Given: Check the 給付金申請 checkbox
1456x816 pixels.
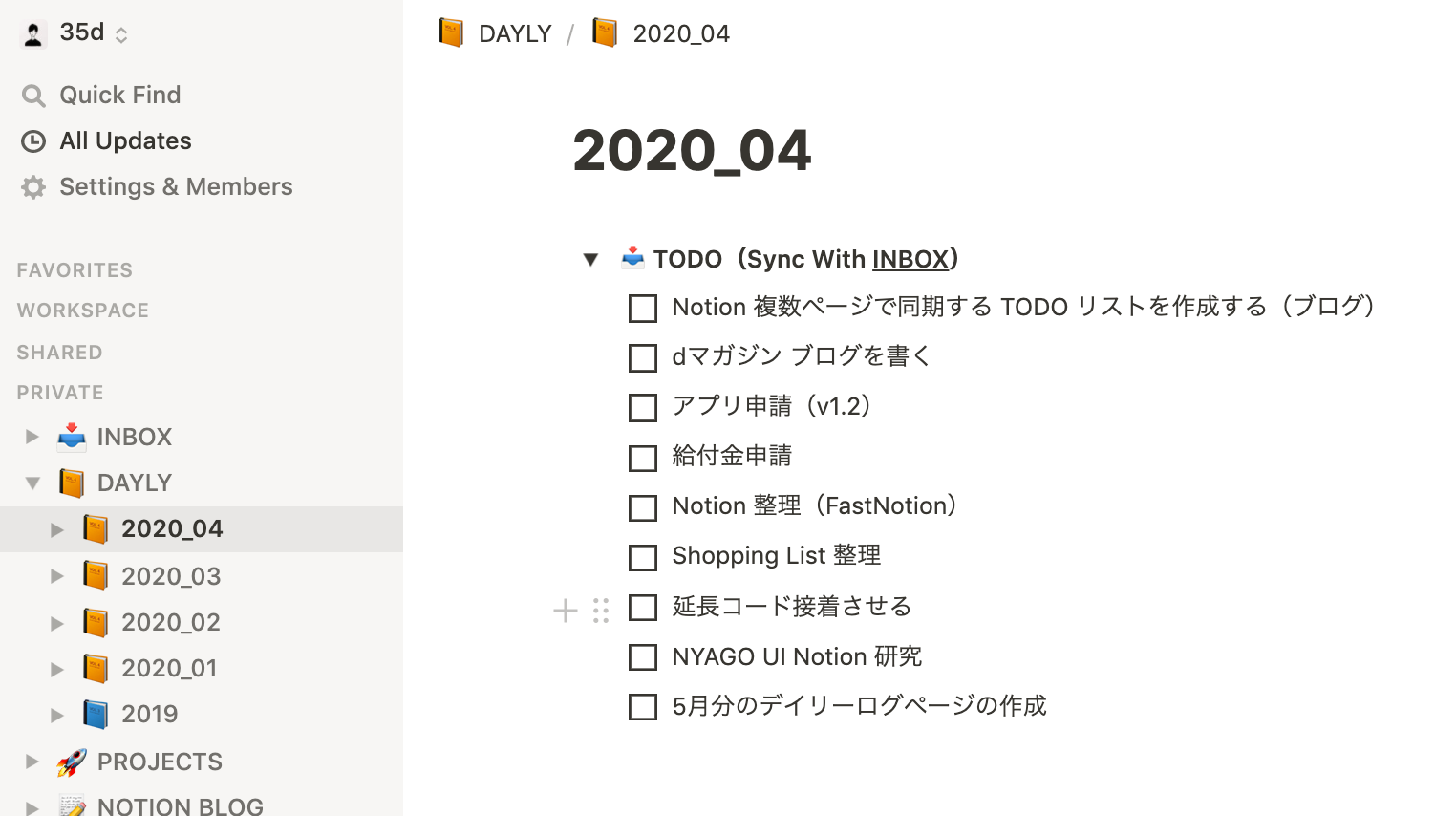Looking at the screenshot, I should 643,458.
